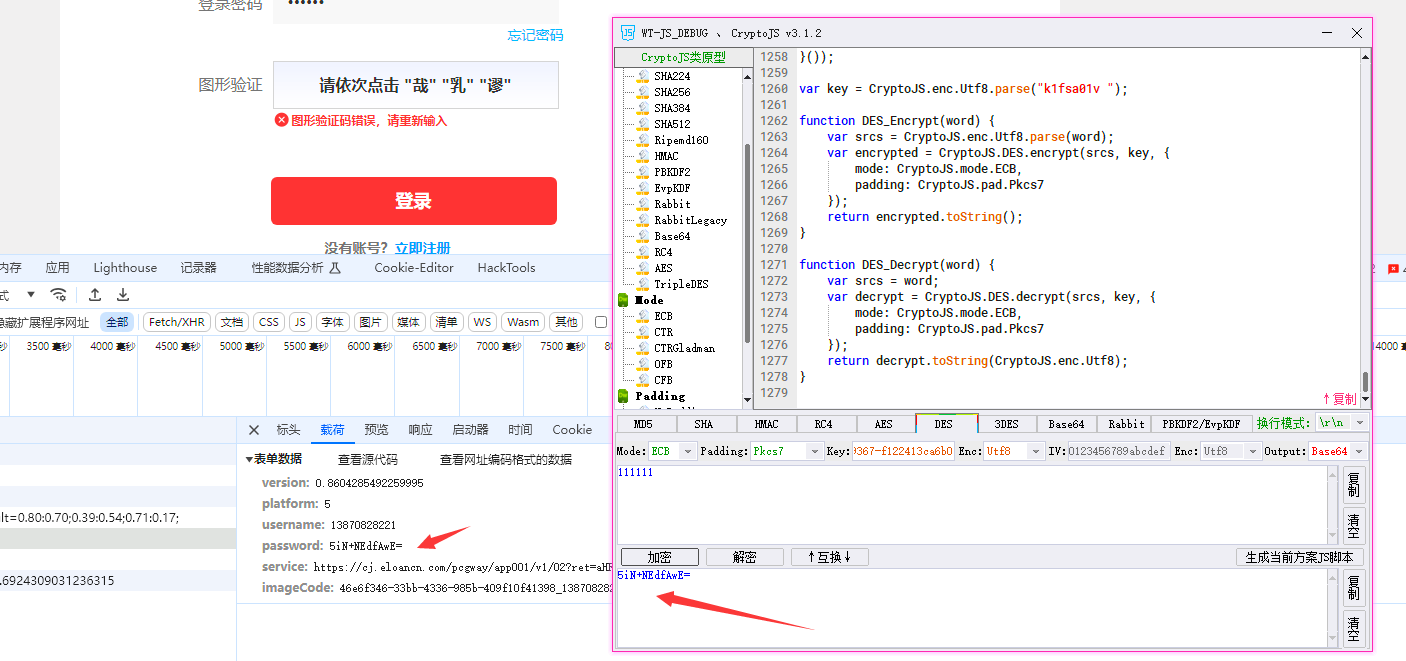Click the network conditions wifi icon

pos(59,294)
